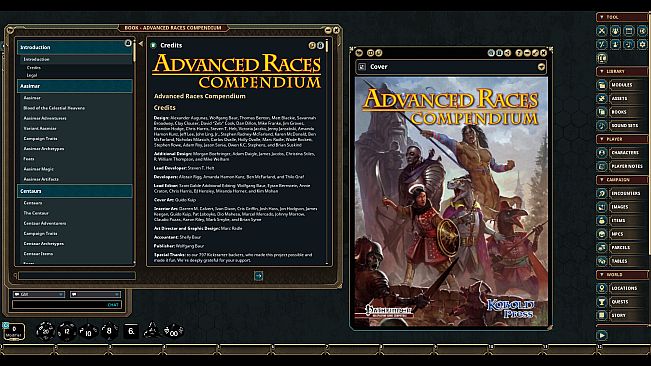This screenshot has width=651, height=366.
Task: Roll the percentile d100 die
Action: 173,331
